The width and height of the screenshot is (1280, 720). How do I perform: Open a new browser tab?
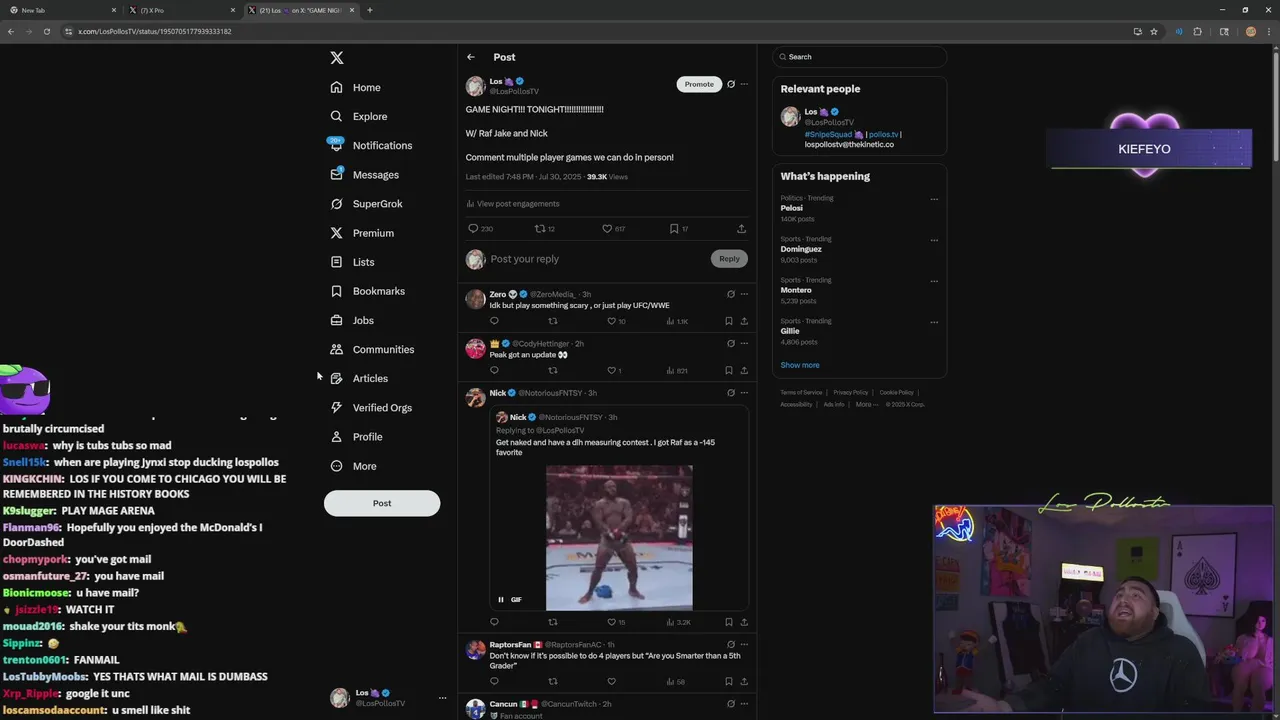tap(370, 10)
